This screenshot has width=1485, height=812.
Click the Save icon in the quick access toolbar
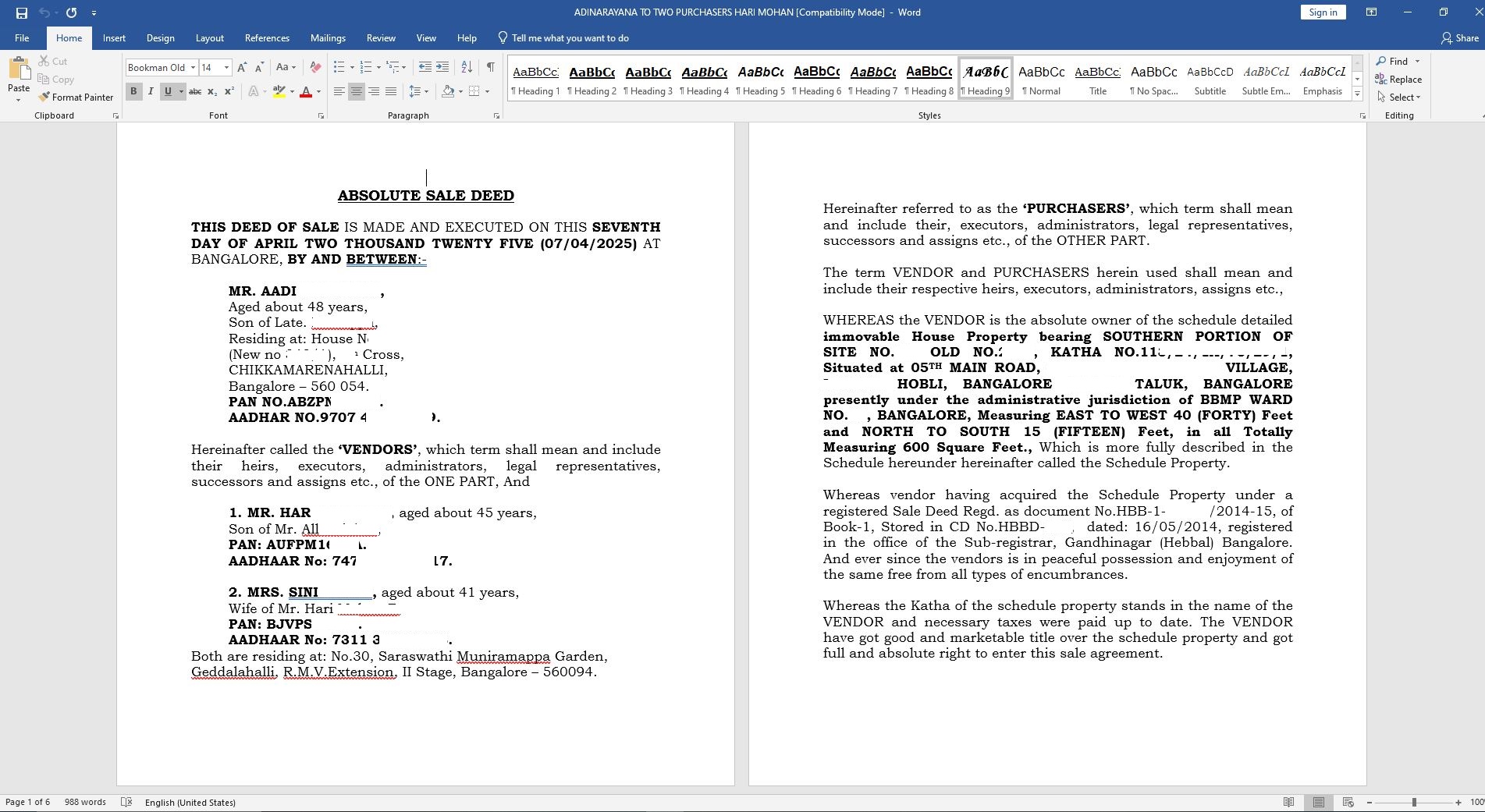(21, 12)
